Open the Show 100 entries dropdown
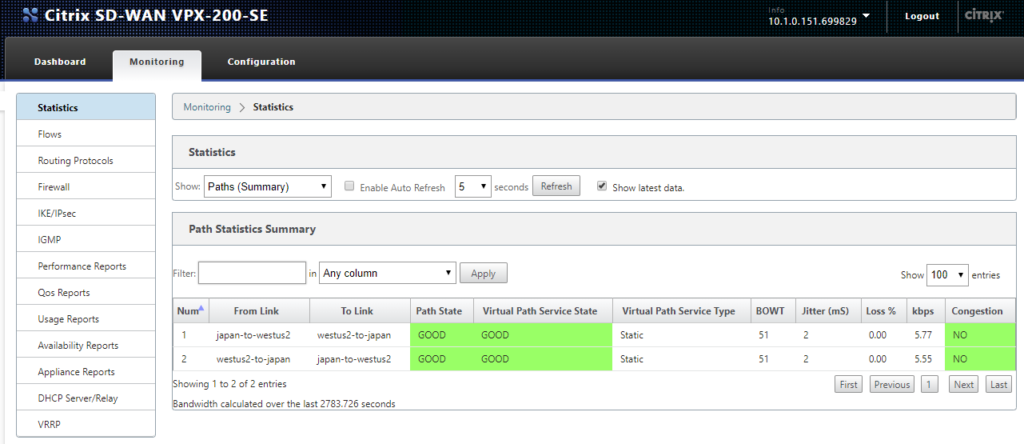1024x444 pixels. pyautogui.click(x=947, y=275)
